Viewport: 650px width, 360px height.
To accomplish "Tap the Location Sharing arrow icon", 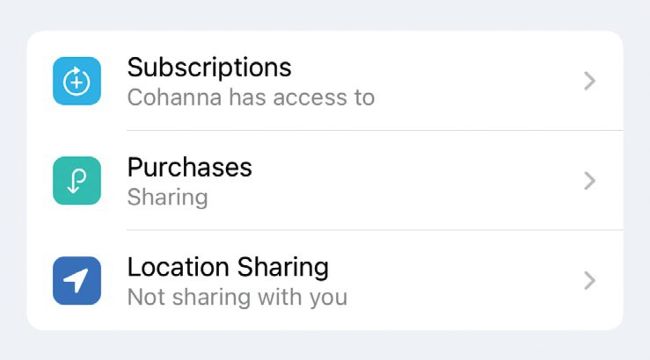I will tap(77, 281).
